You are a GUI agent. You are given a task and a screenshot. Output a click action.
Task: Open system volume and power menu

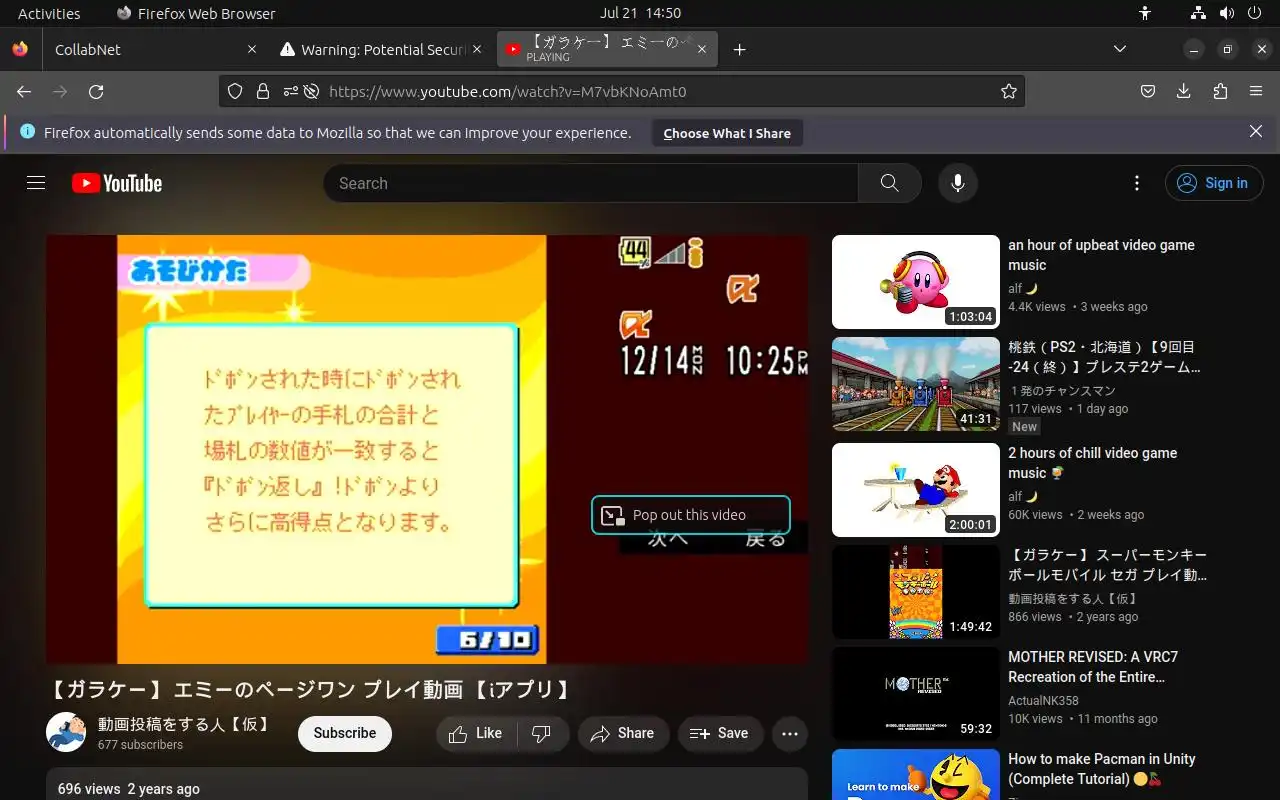tap(1227, 13)
